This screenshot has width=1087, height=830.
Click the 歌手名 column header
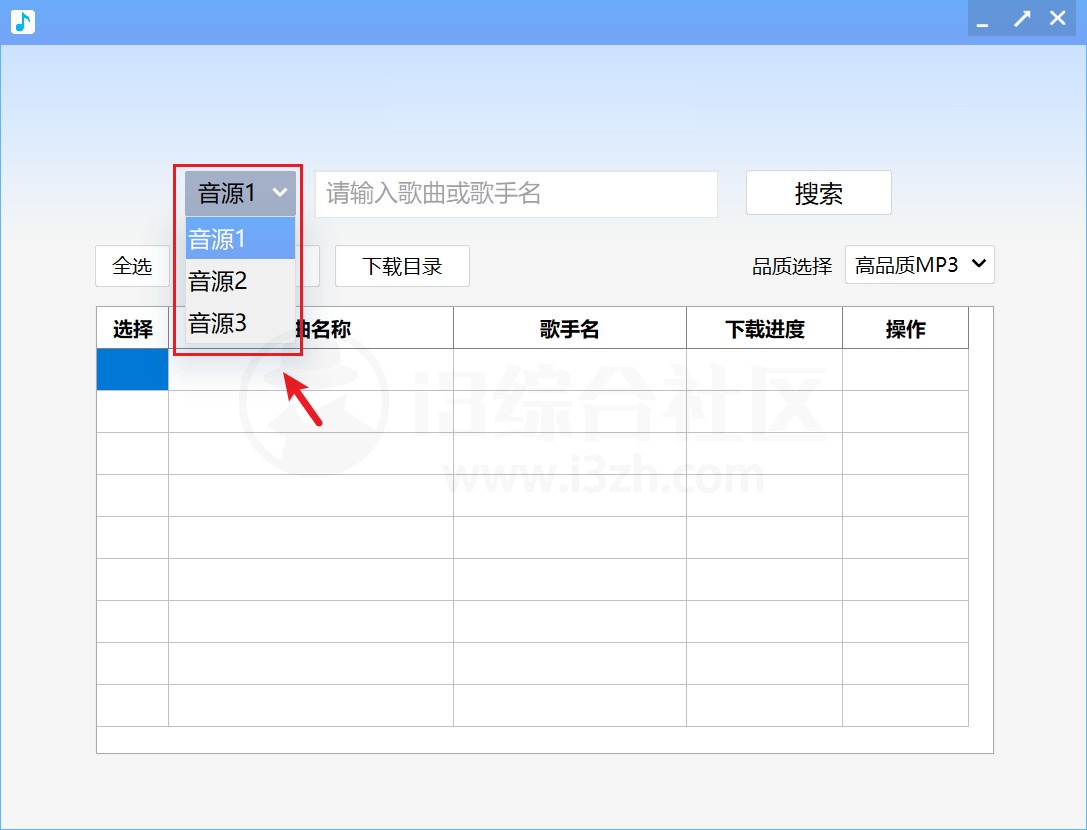click(x=570, y=328)
